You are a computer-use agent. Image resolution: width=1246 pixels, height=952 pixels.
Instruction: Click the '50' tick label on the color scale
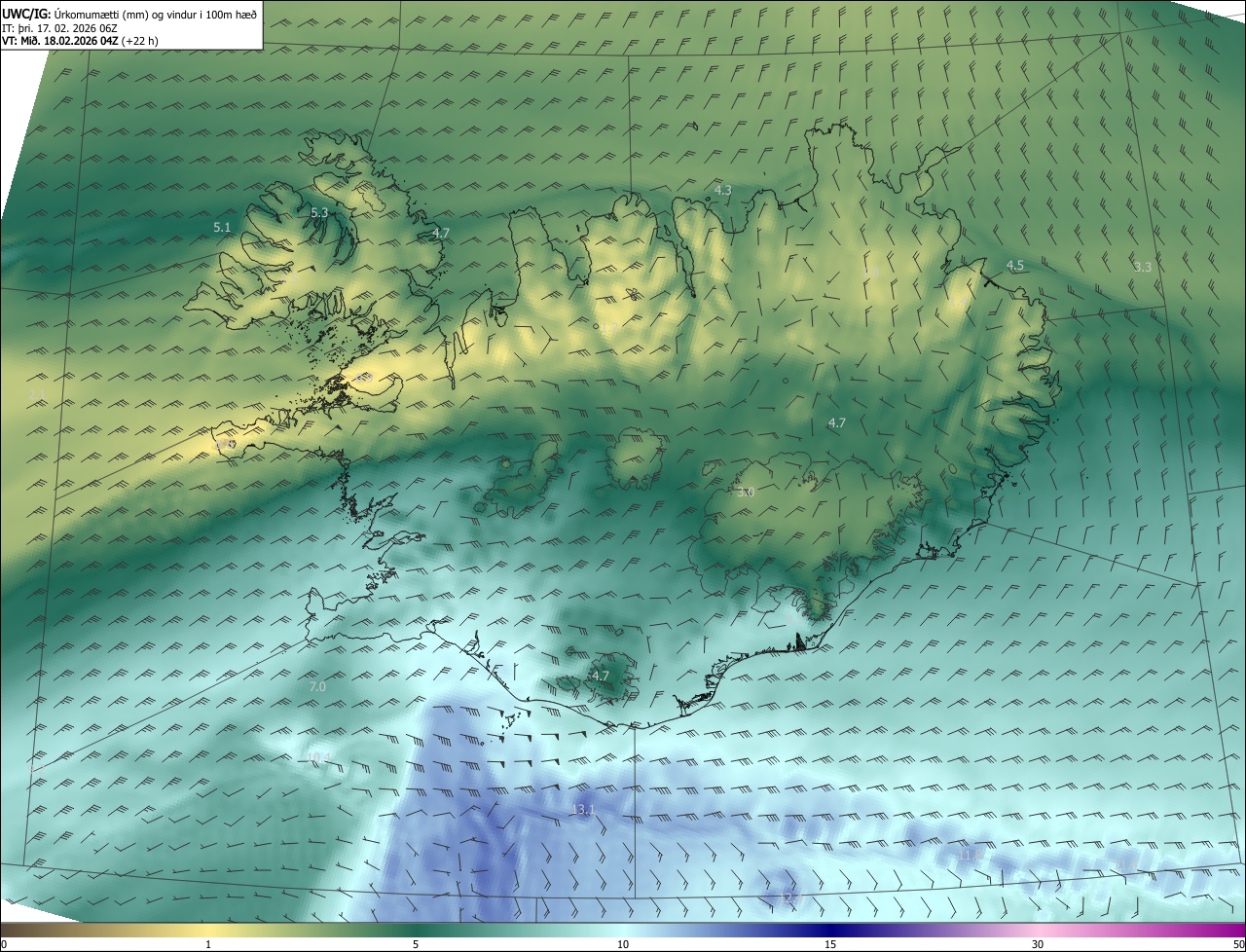[1238, 944]
